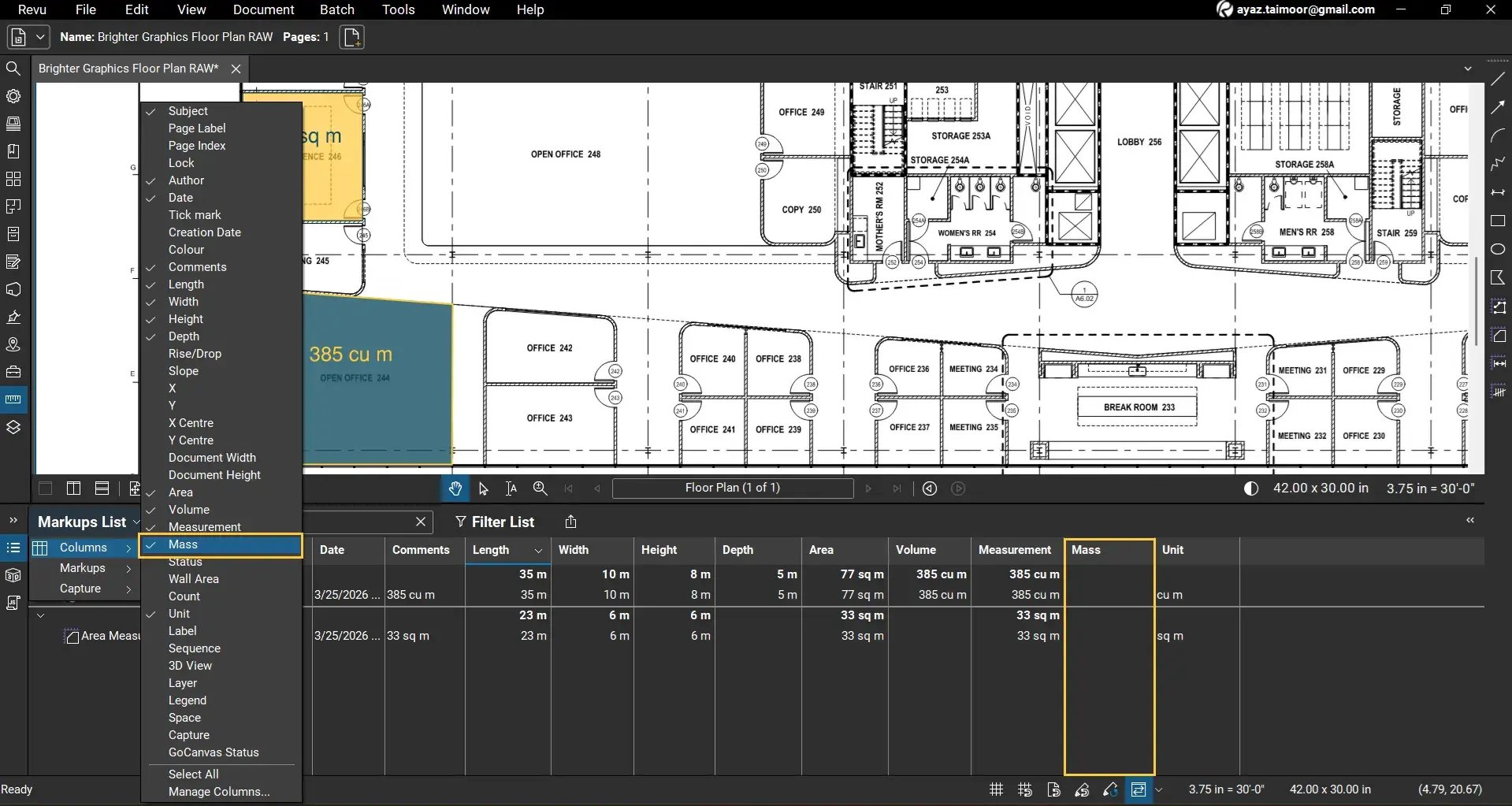Open the Tools menu
This screenshot has height=806, width=1512.
(x=398, y=9)
